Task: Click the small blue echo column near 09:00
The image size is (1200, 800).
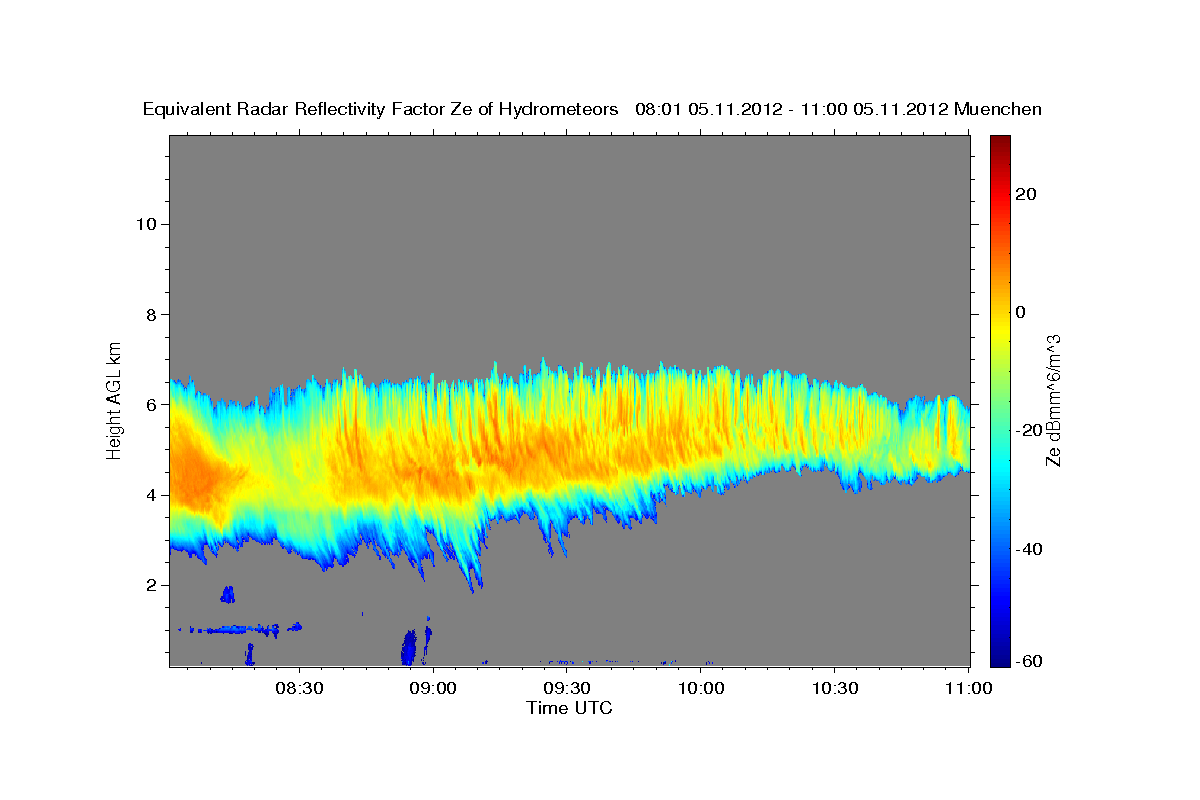Action: [x=408, y=647]
